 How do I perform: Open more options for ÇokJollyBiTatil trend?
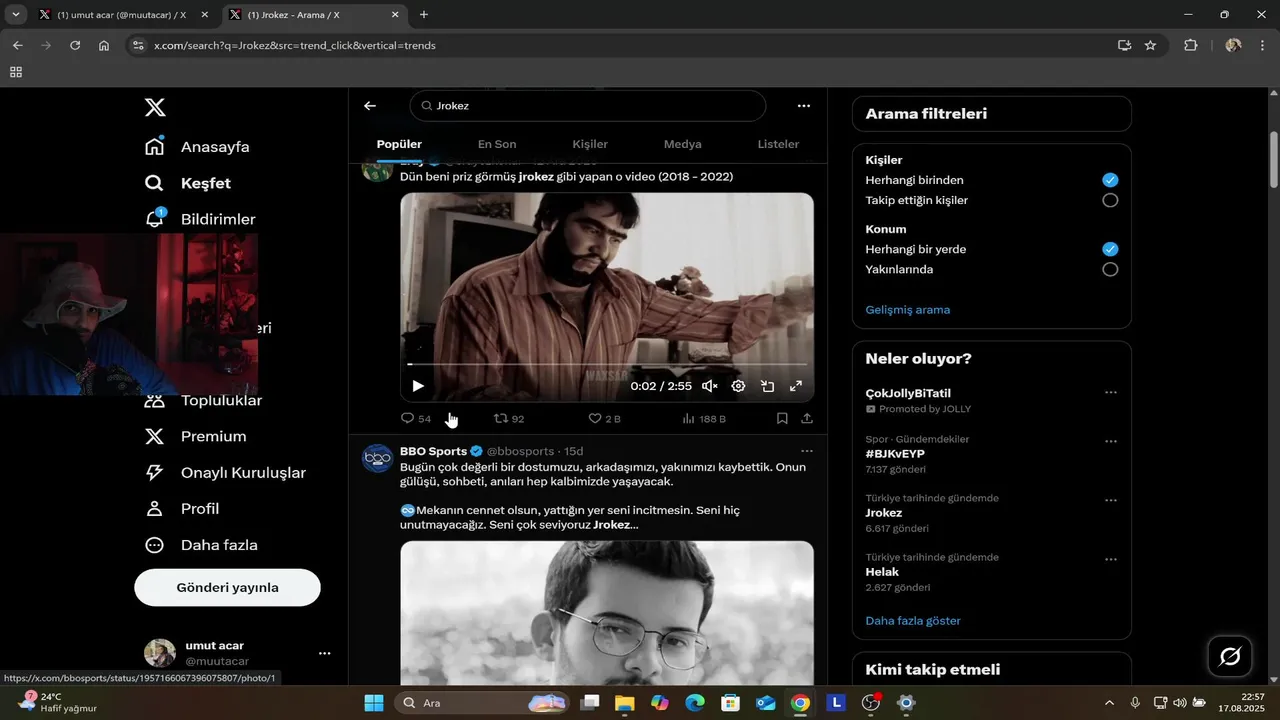click(x=1110, y=393)
